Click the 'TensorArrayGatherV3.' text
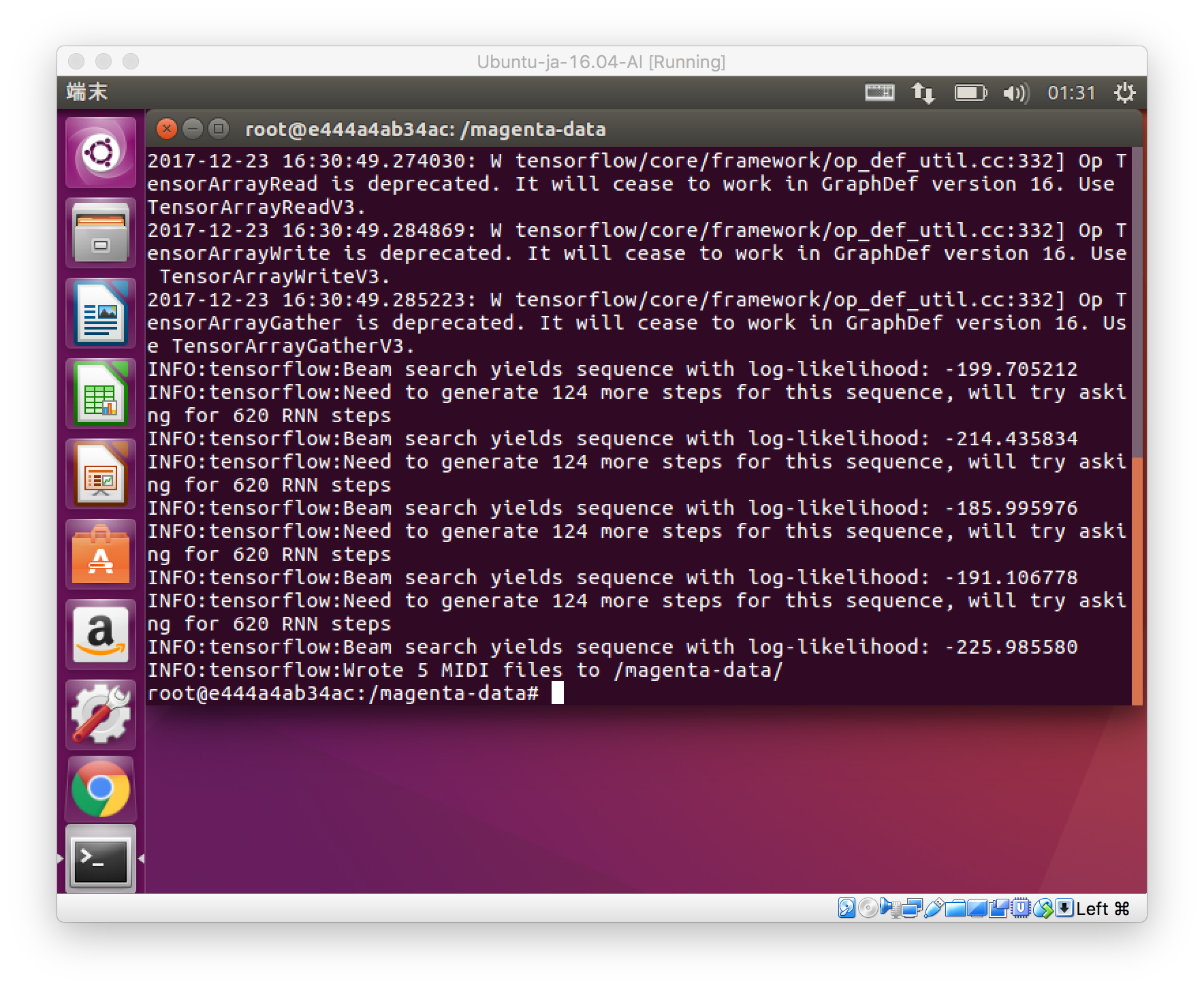 click(x=293, y=346)
